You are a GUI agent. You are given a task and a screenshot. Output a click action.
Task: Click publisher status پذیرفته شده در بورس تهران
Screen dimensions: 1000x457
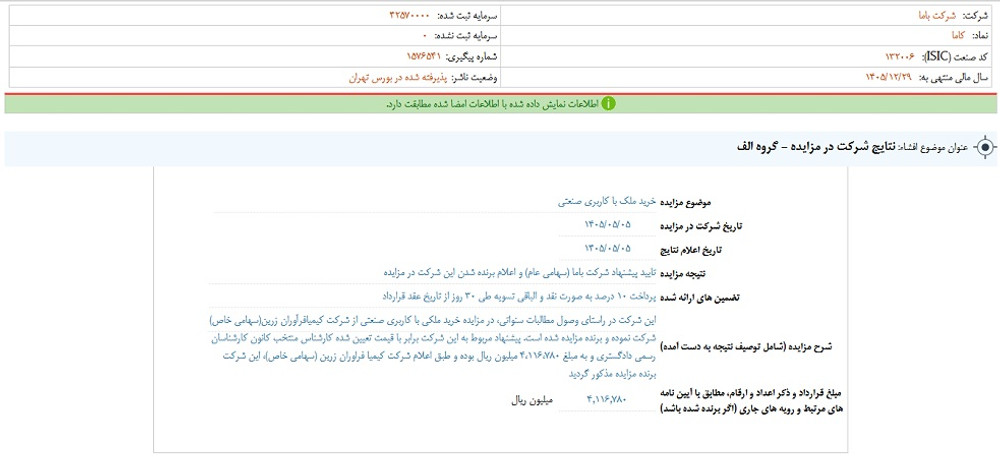(x=397, y=78)
